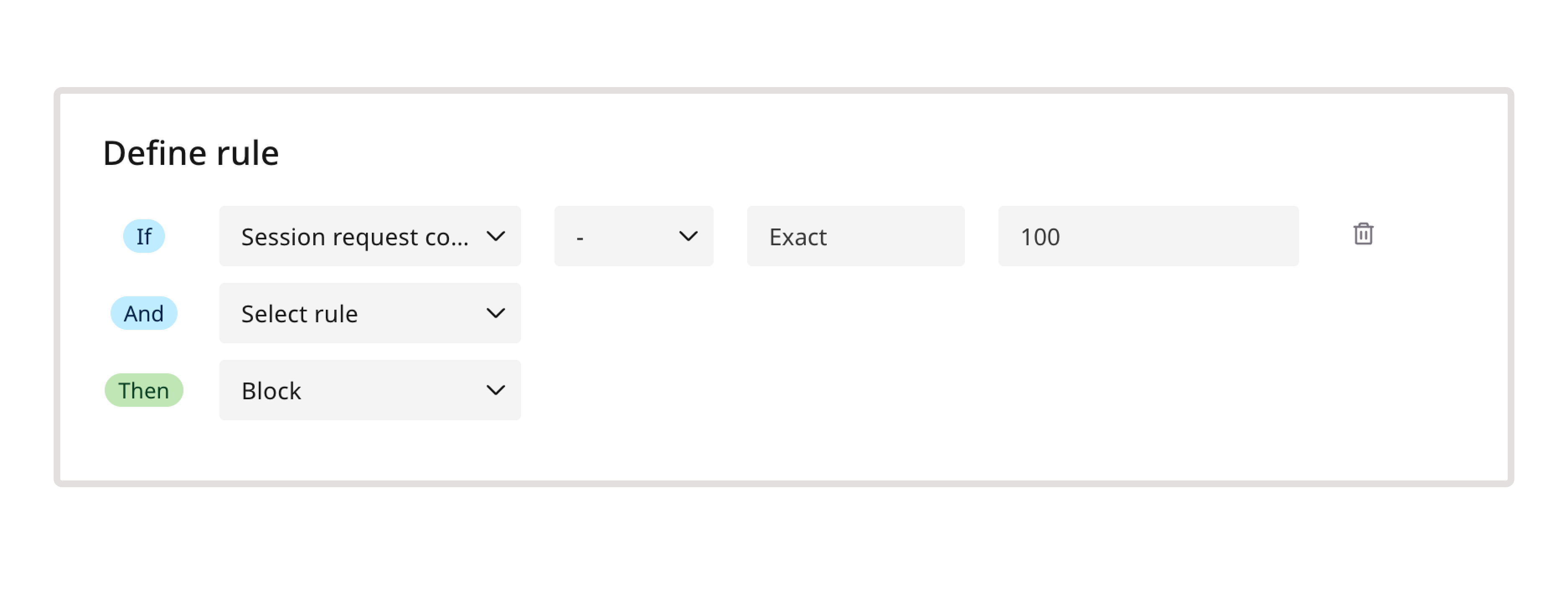The image size is (1568, 601).
Task: Click the chevron on the Block selector
Action: 496,390
